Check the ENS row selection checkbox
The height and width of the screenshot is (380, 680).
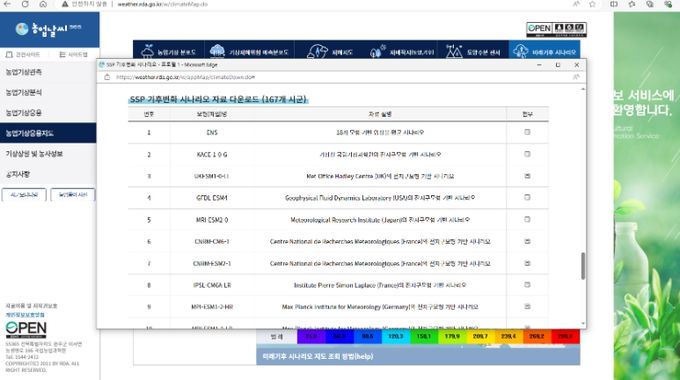coord(527,132)
